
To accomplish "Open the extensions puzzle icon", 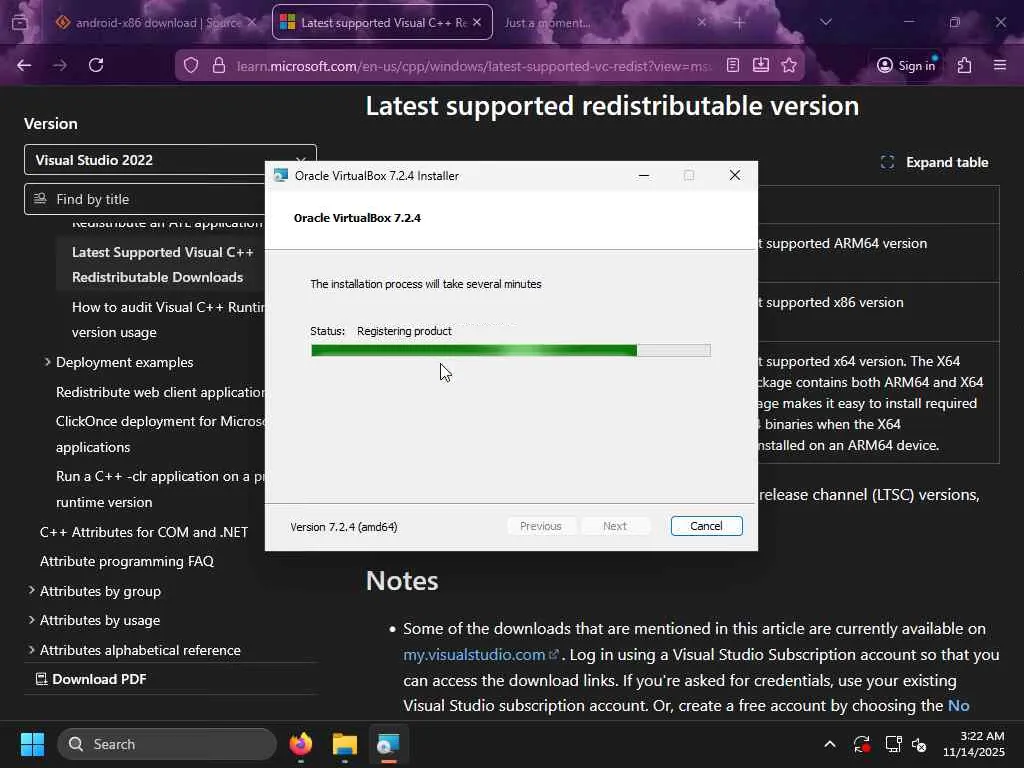I will 965,65.
